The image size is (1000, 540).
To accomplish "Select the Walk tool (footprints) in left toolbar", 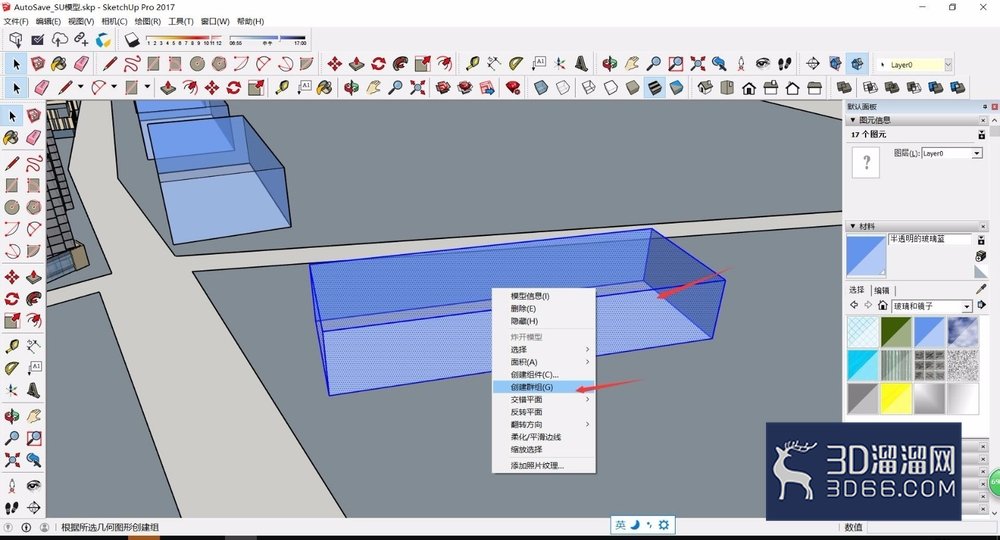I will pos(12,507).
